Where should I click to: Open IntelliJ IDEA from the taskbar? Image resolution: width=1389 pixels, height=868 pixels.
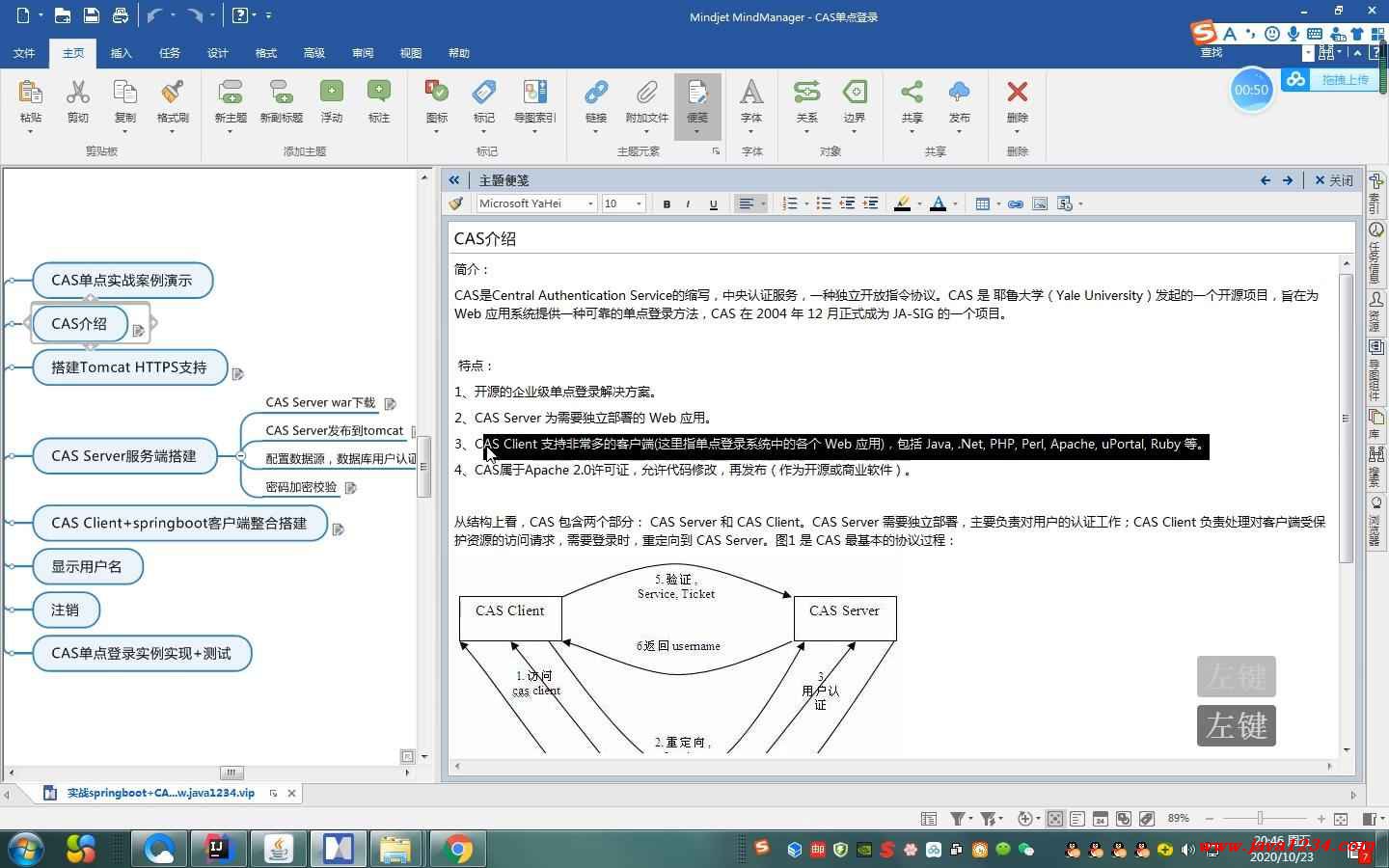(219, 850)
